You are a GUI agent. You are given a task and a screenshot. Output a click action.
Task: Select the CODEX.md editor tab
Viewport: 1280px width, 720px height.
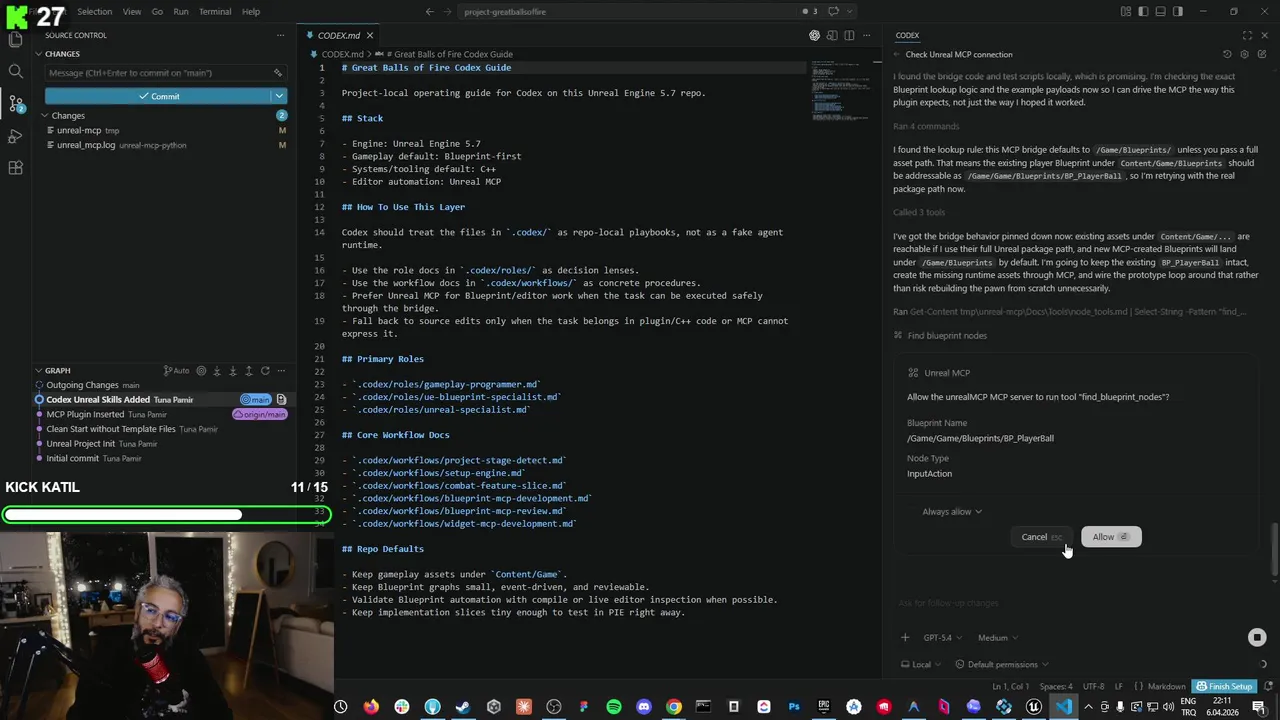tap(338, 35)
